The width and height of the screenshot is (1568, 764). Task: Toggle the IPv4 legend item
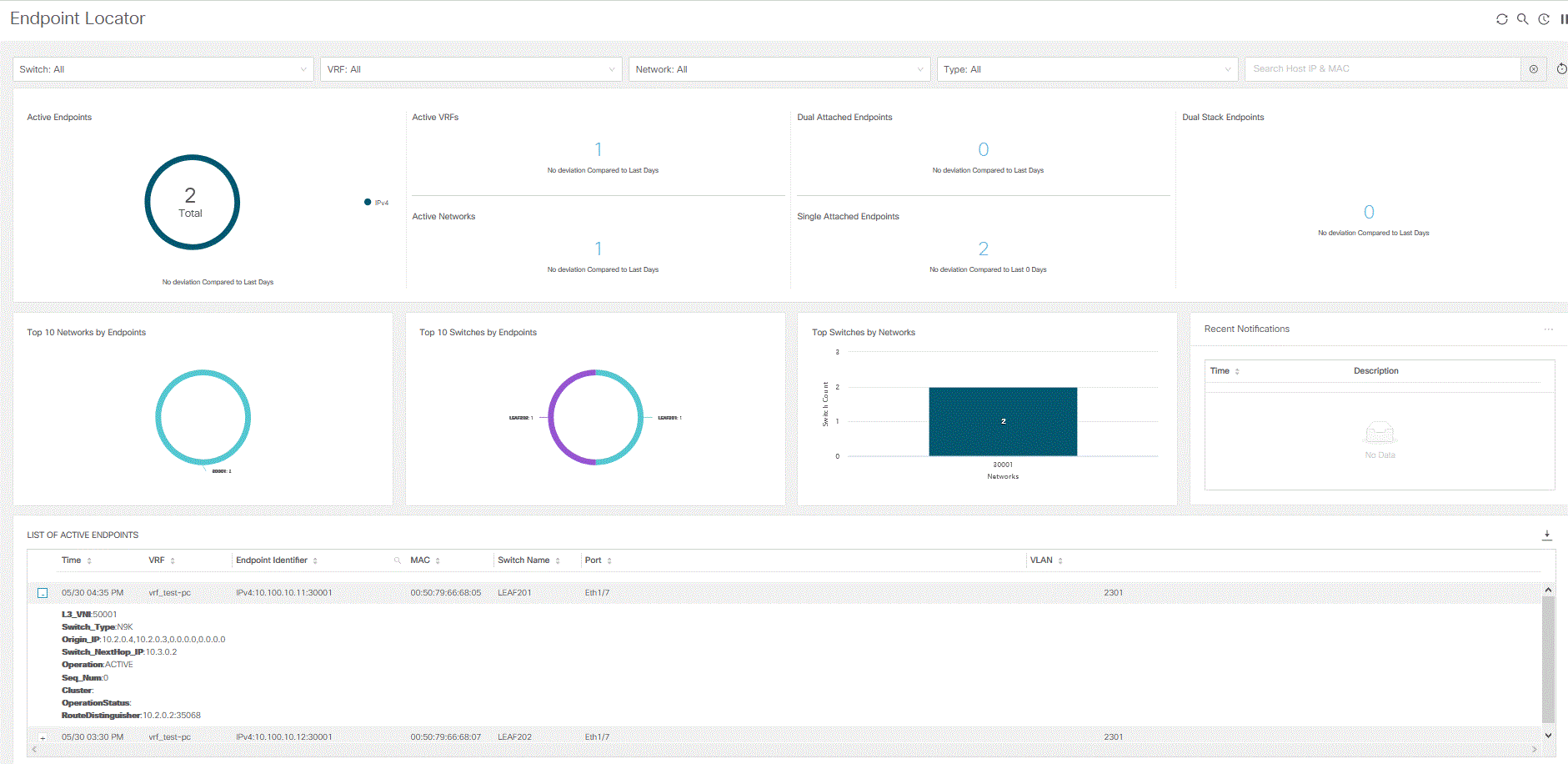point(376,203)
